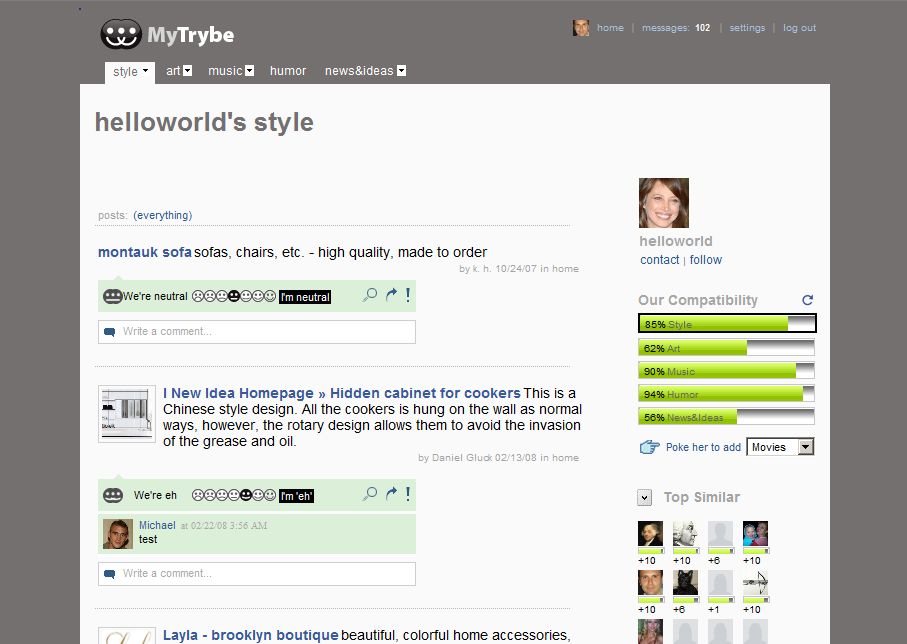Open the Movies category dropdown
907x644 pixels.
(780, 447)
